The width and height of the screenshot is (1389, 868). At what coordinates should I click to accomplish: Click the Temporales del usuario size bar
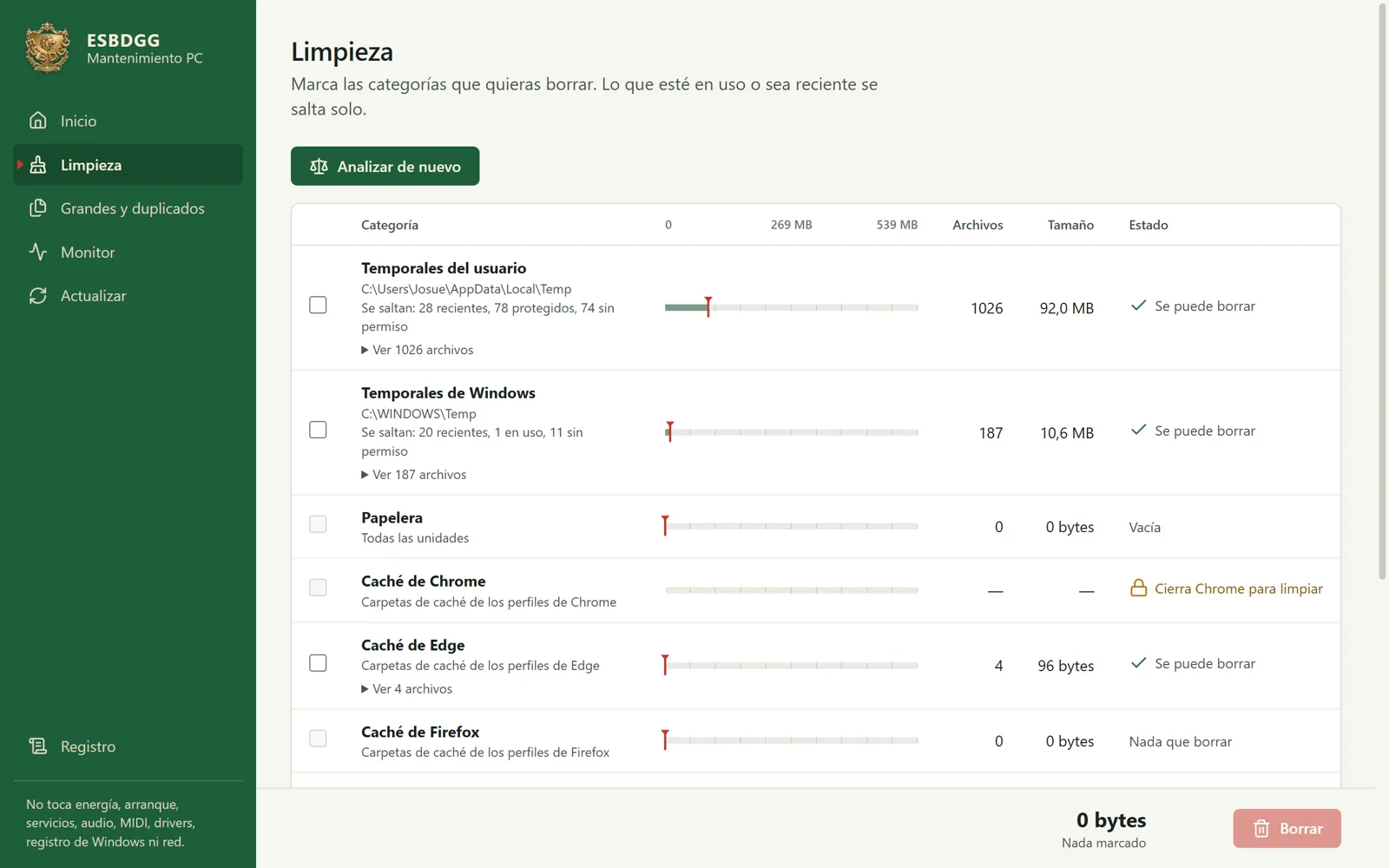coord(791,307)
